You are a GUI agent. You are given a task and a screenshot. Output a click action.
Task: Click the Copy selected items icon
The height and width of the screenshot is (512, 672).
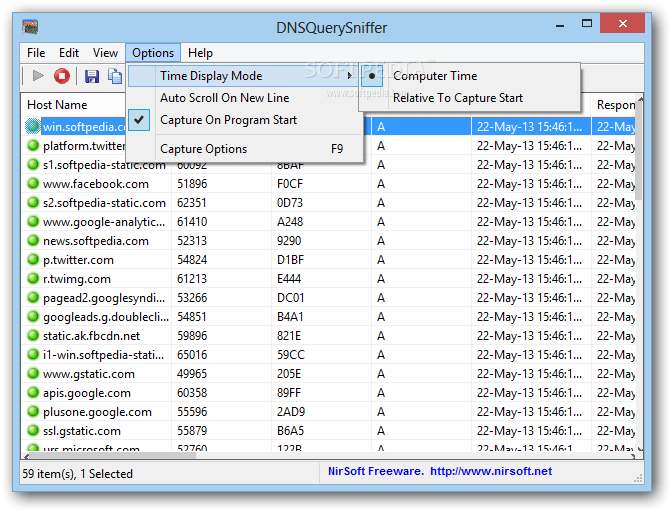pos(114,76)
